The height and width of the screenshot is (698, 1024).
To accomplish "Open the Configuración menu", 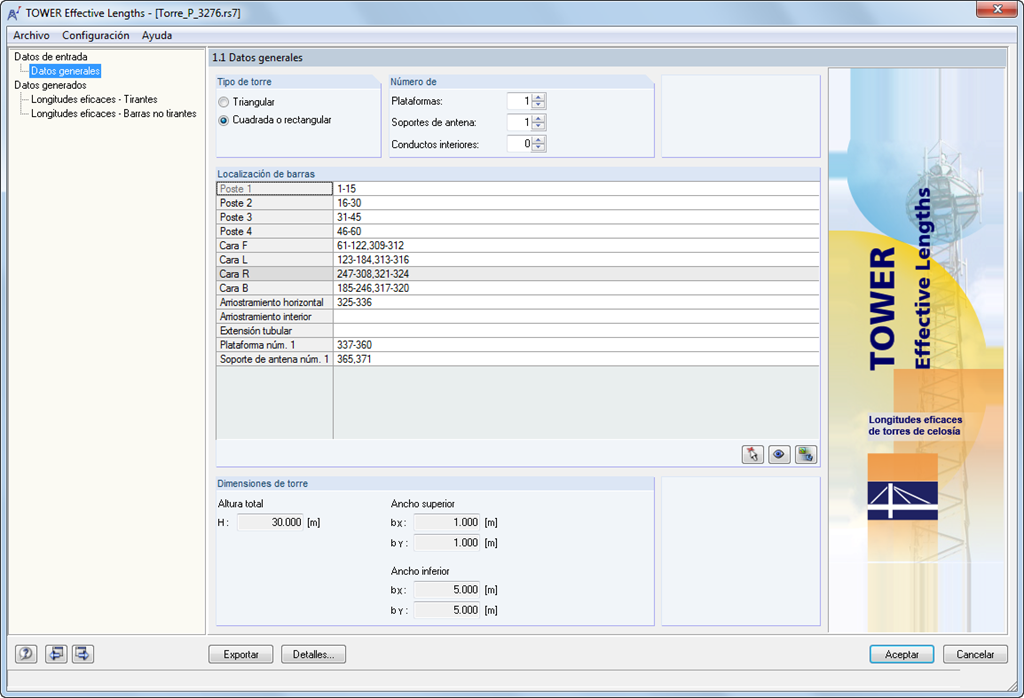I will pos(94,35).
